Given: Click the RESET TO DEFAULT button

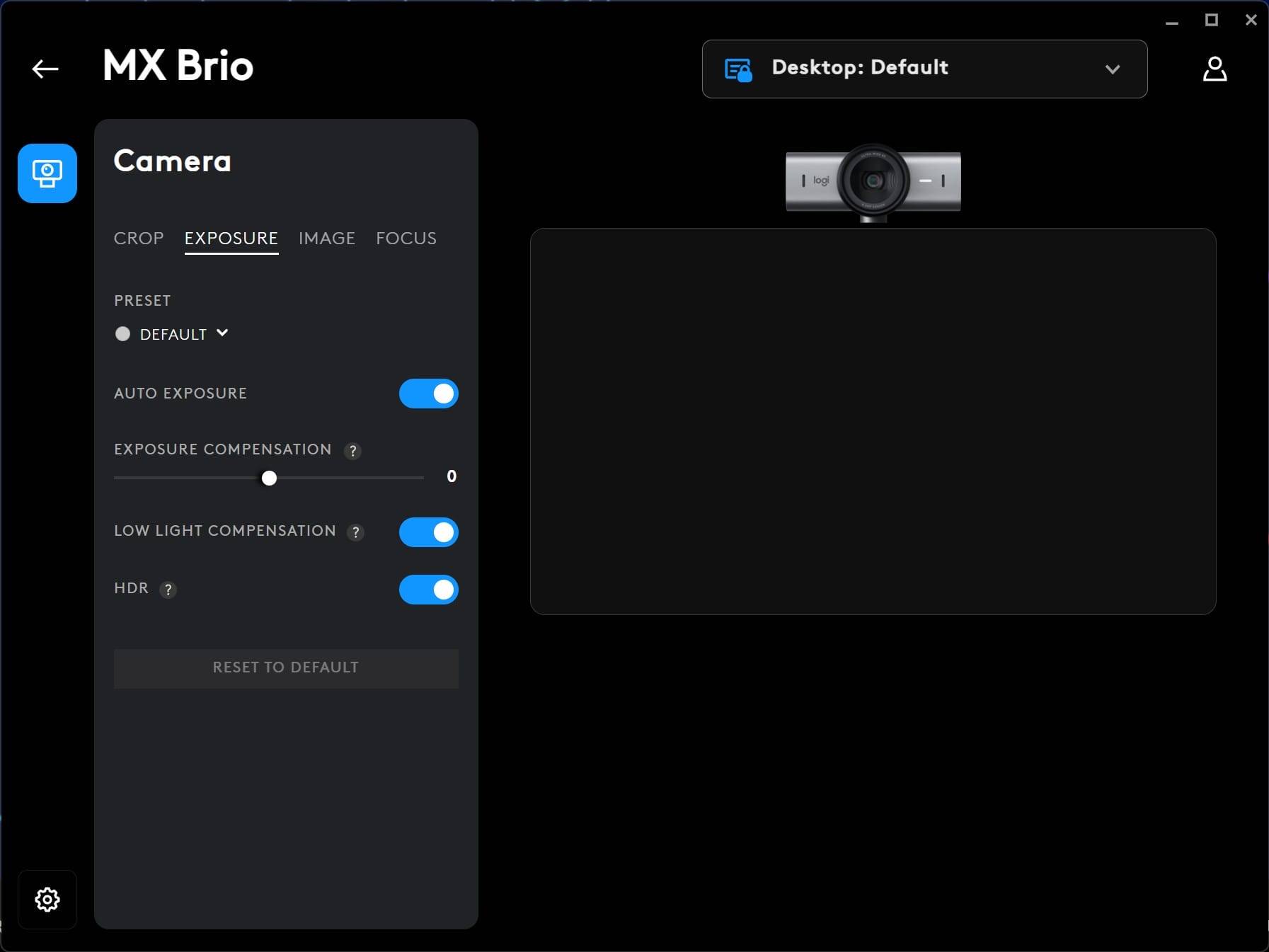Looking at the screenshot, I should [x=286, y=668].
